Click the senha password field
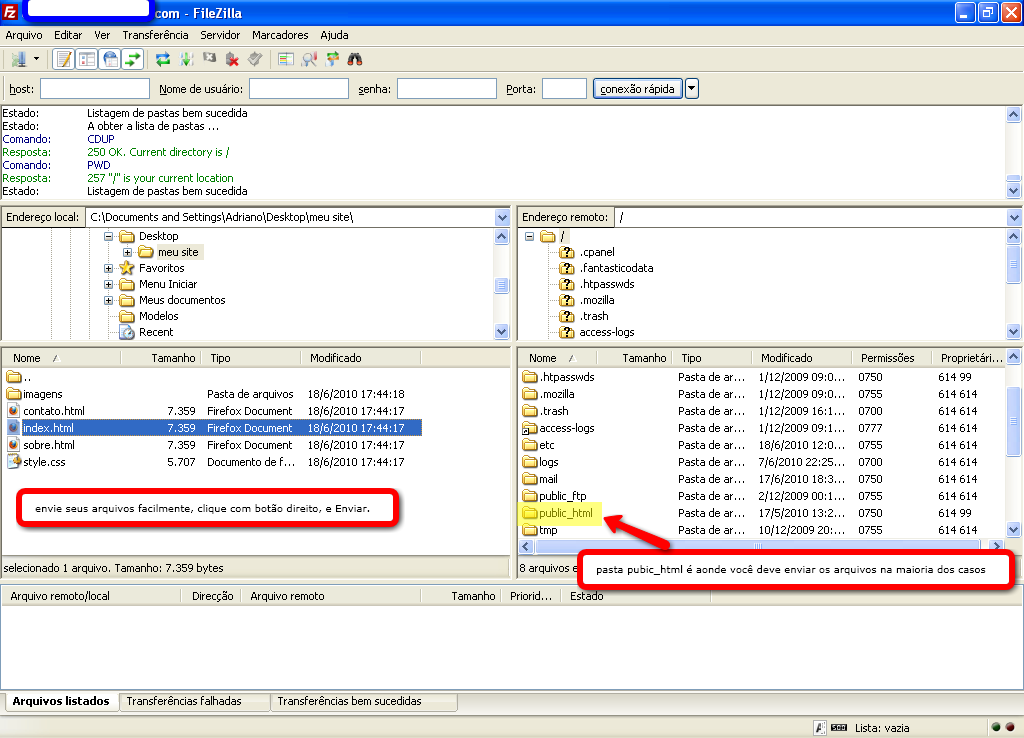This screenshot has height=738, width=1024. [x=447, y=89]
